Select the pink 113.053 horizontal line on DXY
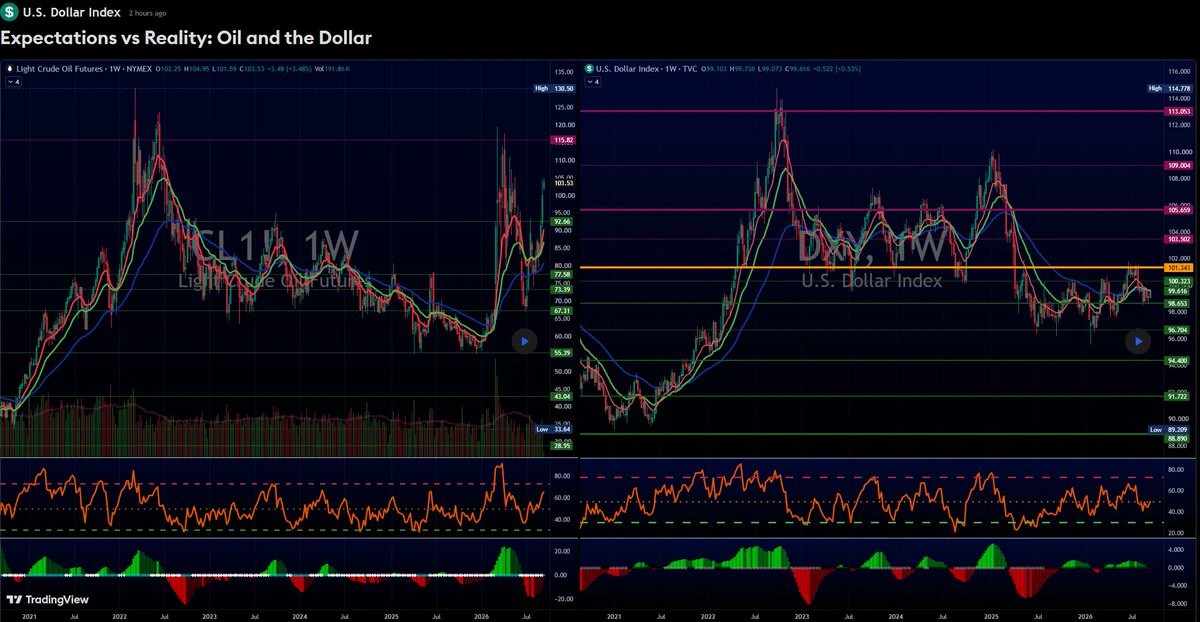Viewport: 1200px width, 622px height. point(870,111)
